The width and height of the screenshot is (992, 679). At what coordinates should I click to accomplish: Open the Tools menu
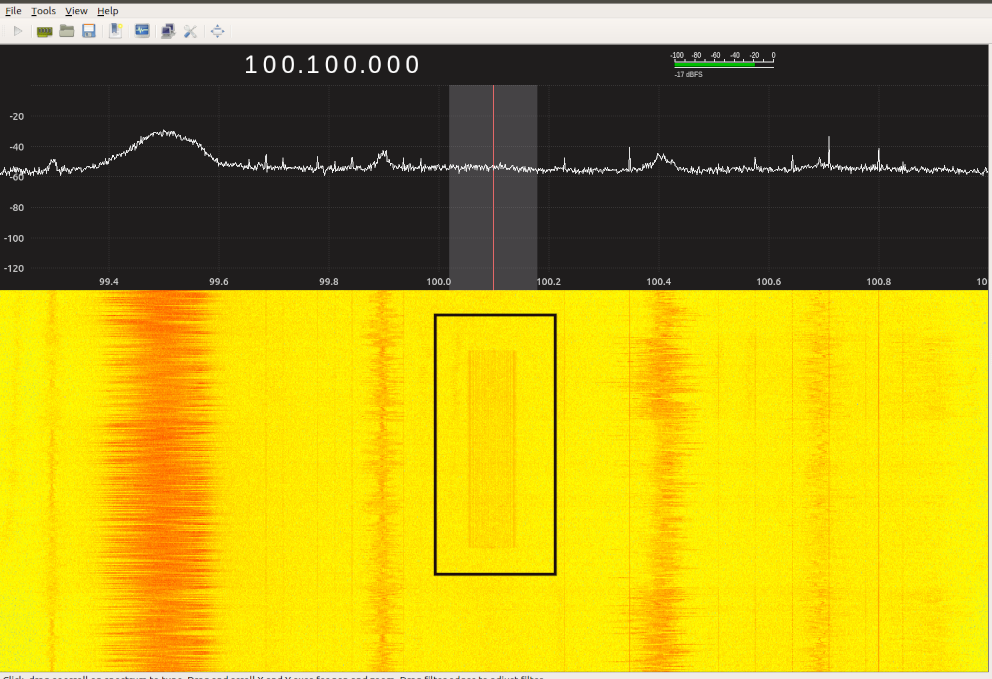[43, 11]
